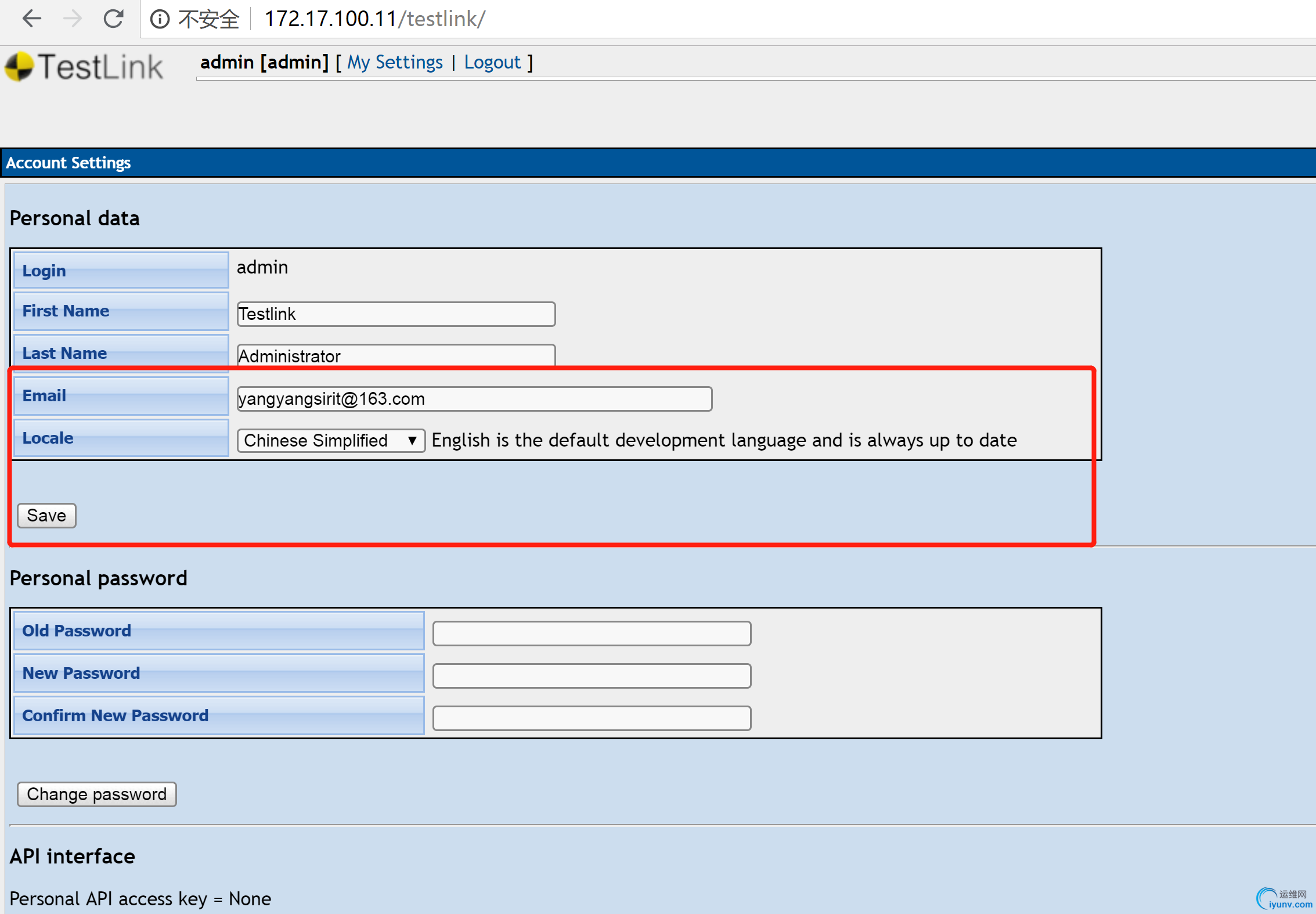Reload the page with refresh icon
The image size is (1316, 914).
tap(114, 19)
